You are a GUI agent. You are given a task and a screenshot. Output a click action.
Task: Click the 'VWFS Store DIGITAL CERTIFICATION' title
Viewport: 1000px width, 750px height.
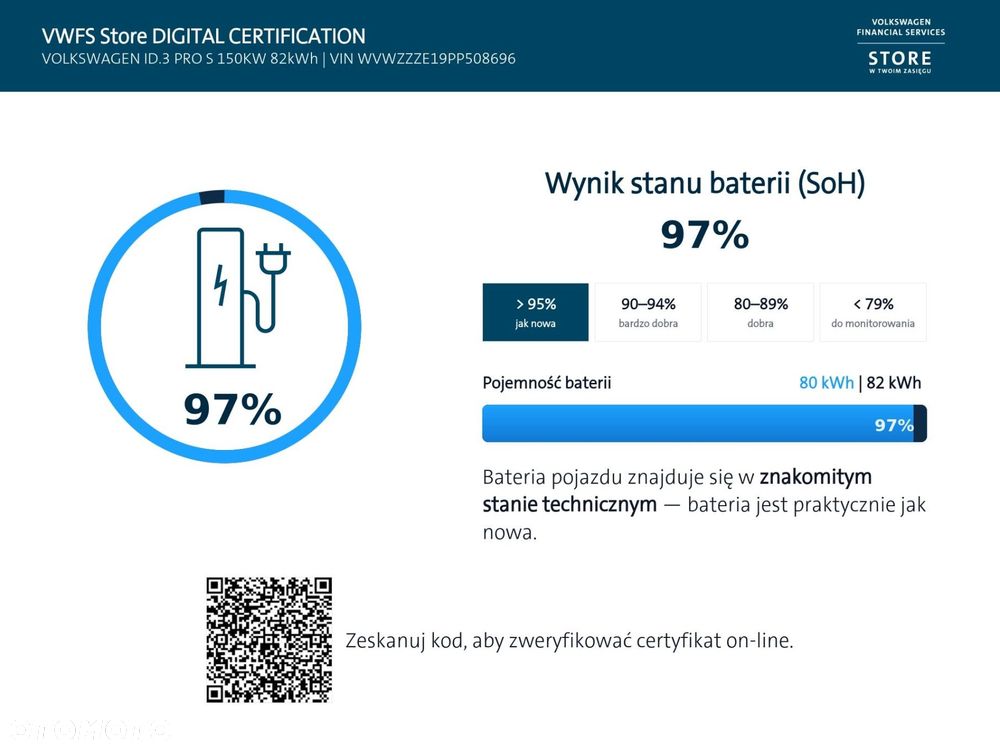203,36
